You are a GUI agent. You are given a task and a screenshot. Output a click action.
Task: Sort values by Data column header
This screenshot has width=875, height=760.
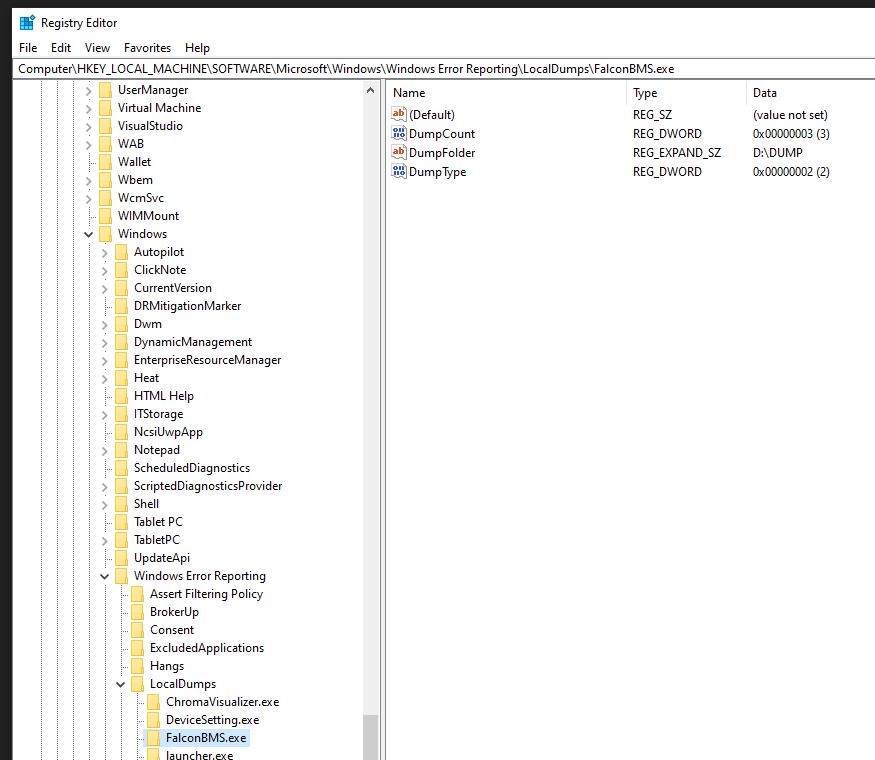tap(810, 93)
